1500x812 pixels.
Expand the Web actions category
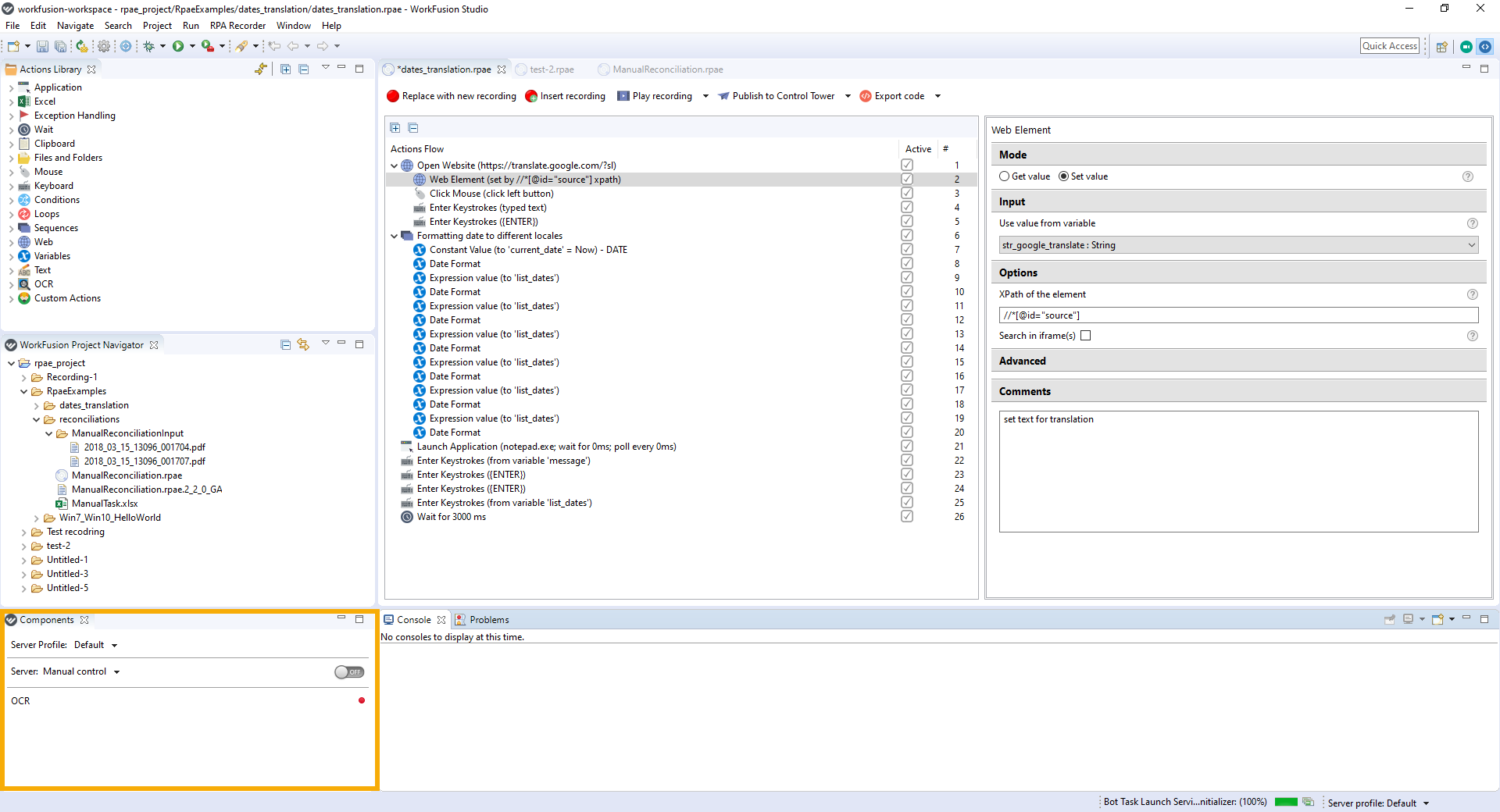[x=11, y=243]
